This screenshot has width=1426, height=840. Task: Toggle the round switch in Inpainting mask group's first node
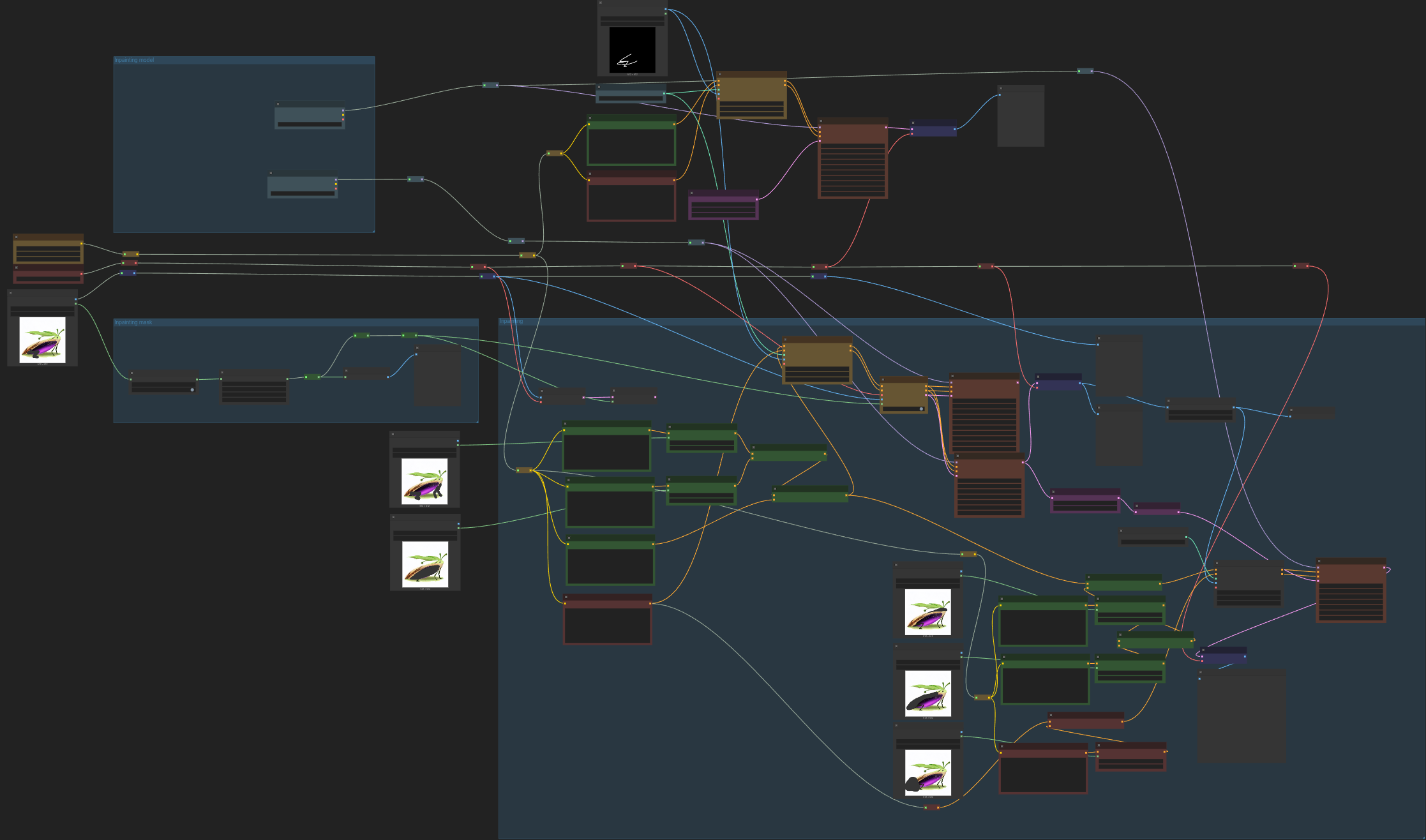[192, 389]
